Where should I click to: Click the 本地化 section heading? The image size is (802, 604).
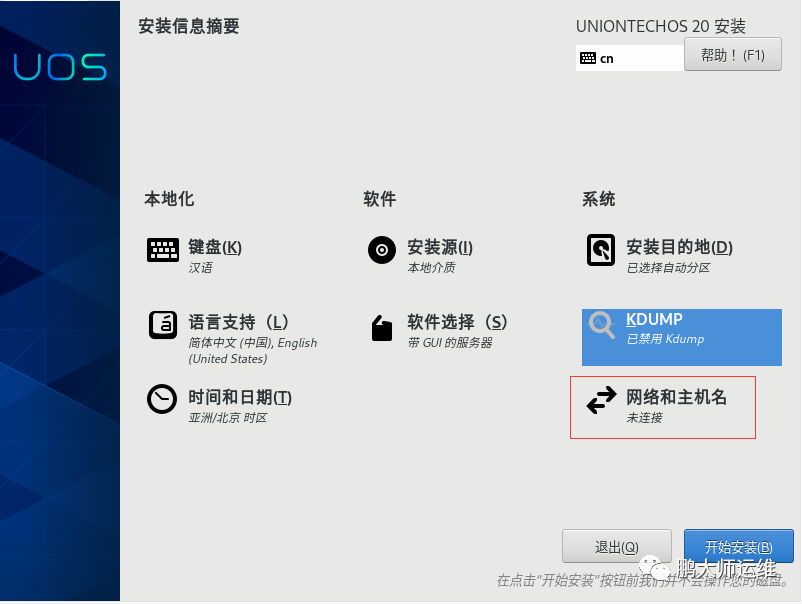point(169,199)
